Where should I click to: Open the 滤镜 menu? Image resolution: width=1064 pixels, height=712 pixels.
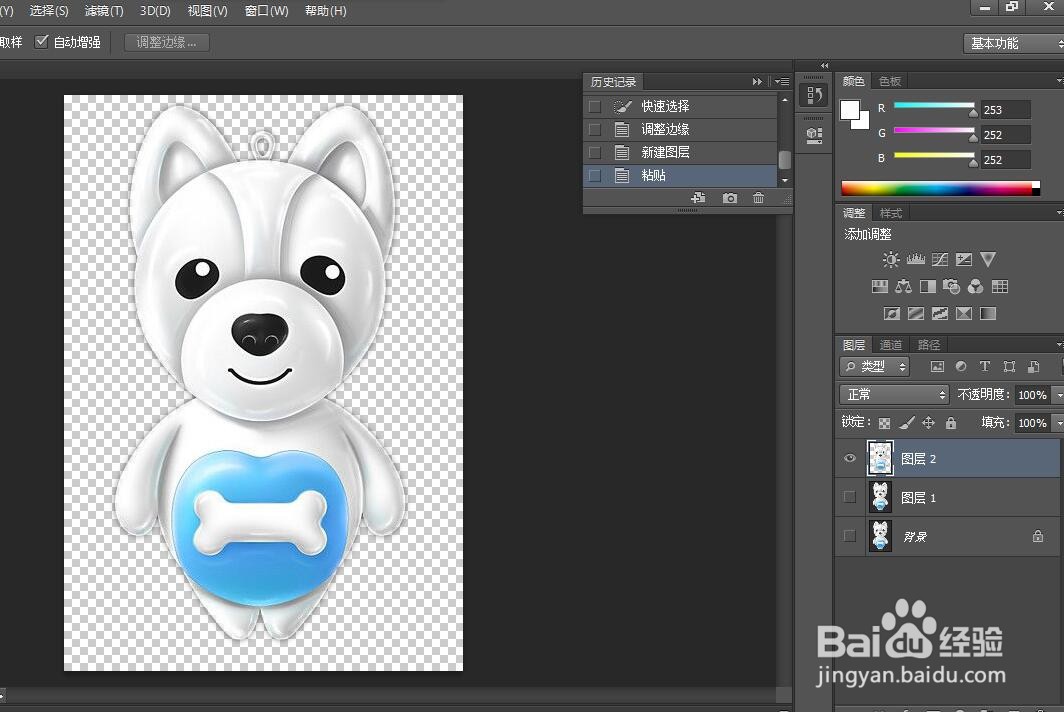pos(103,11)
